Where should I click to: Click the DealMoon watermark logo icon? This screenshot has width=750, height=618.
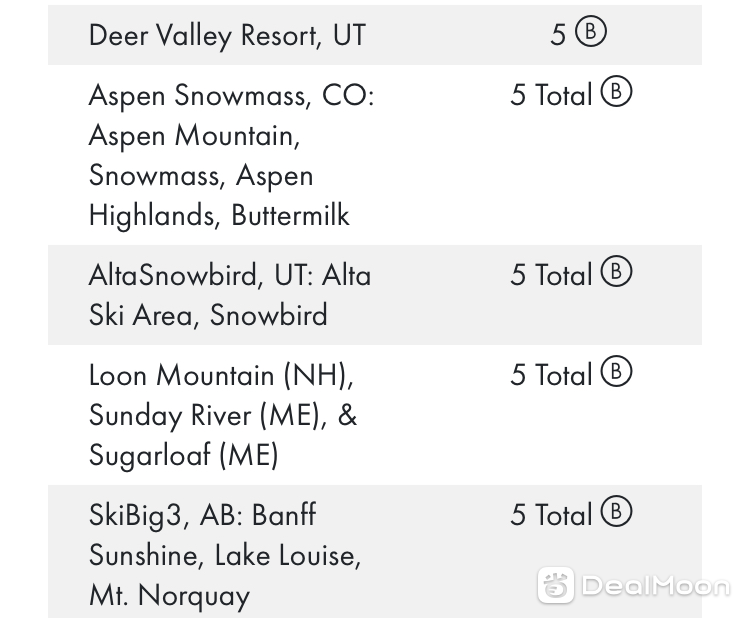[x=555, y=585]
